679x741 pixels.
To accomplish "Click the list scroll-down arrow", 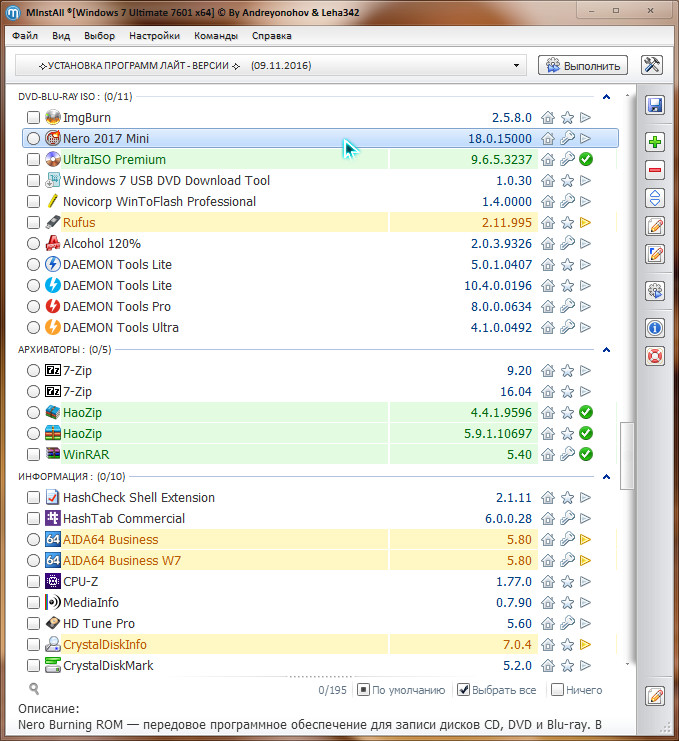I will pos(627,664).
